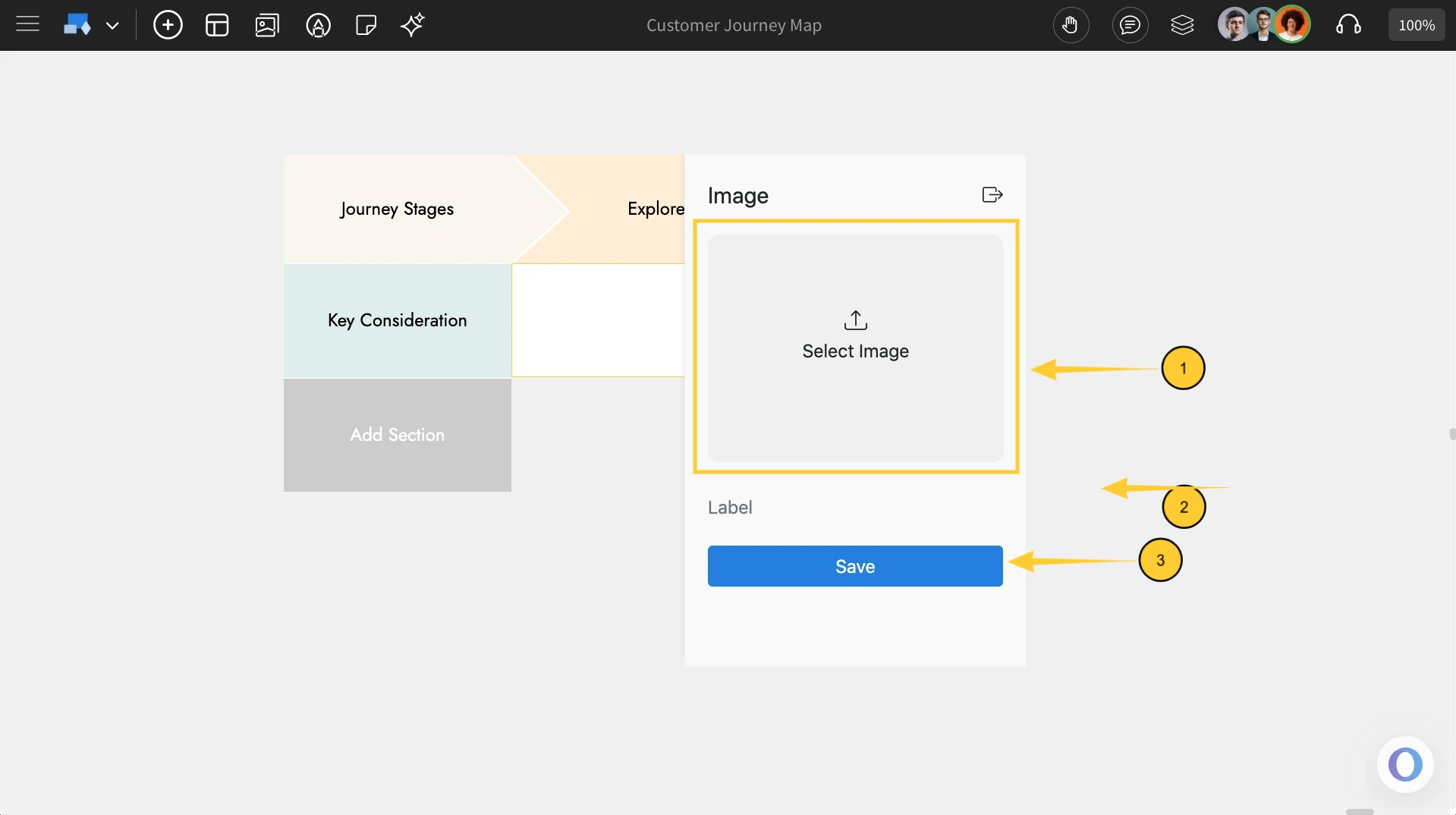Open the zoom level control showing 100%
Image resolution: width=1456 pixels, height=815 pixels.
pos(1416,24)
